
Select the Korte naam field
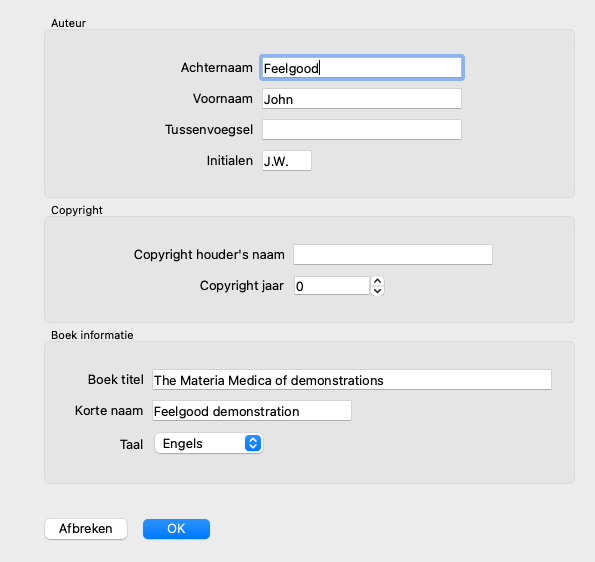(x=252, y=411)
